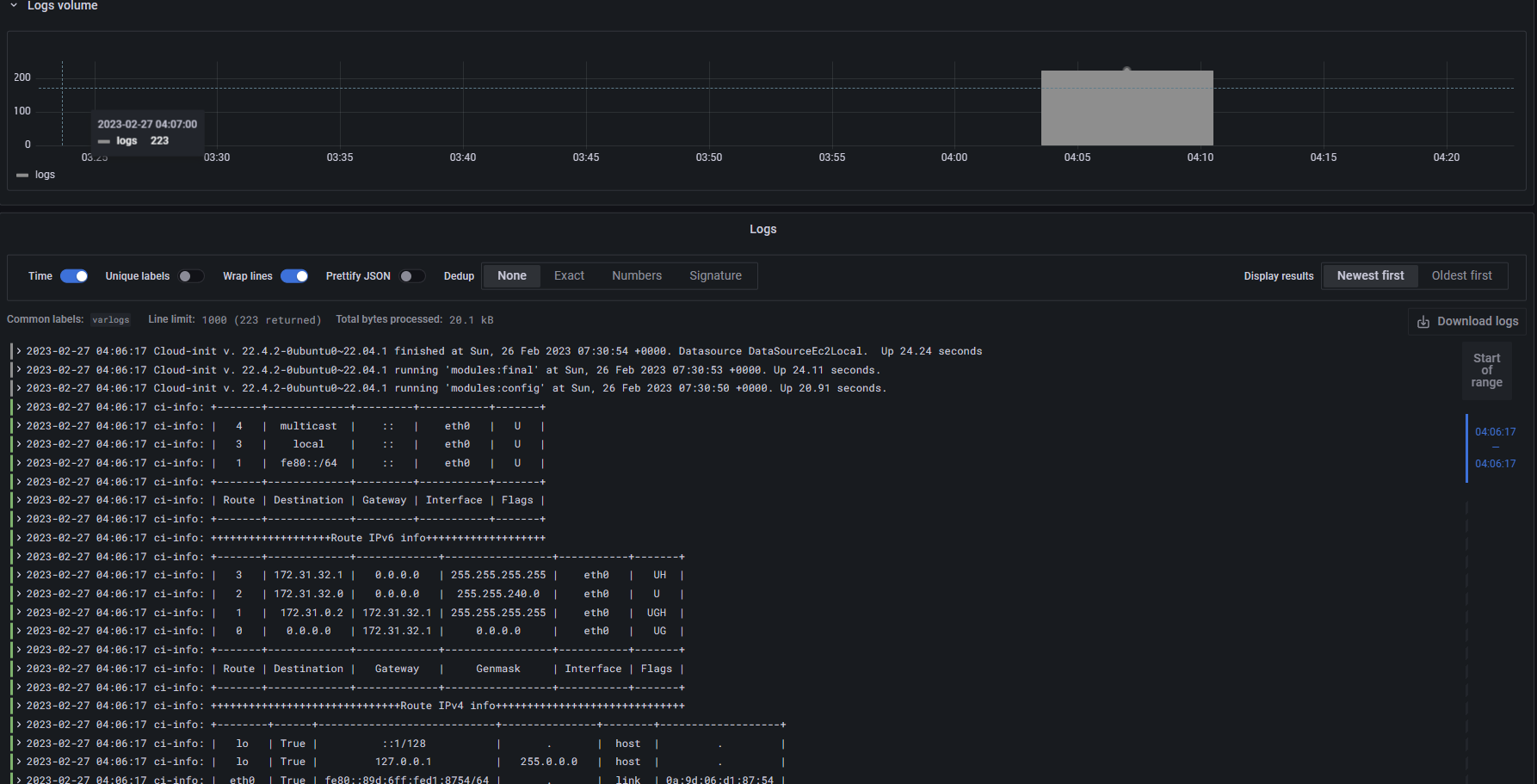This screenshot has height=784, width=1537.
Task: Toggle the Time switch
Action: click(74, 276)
